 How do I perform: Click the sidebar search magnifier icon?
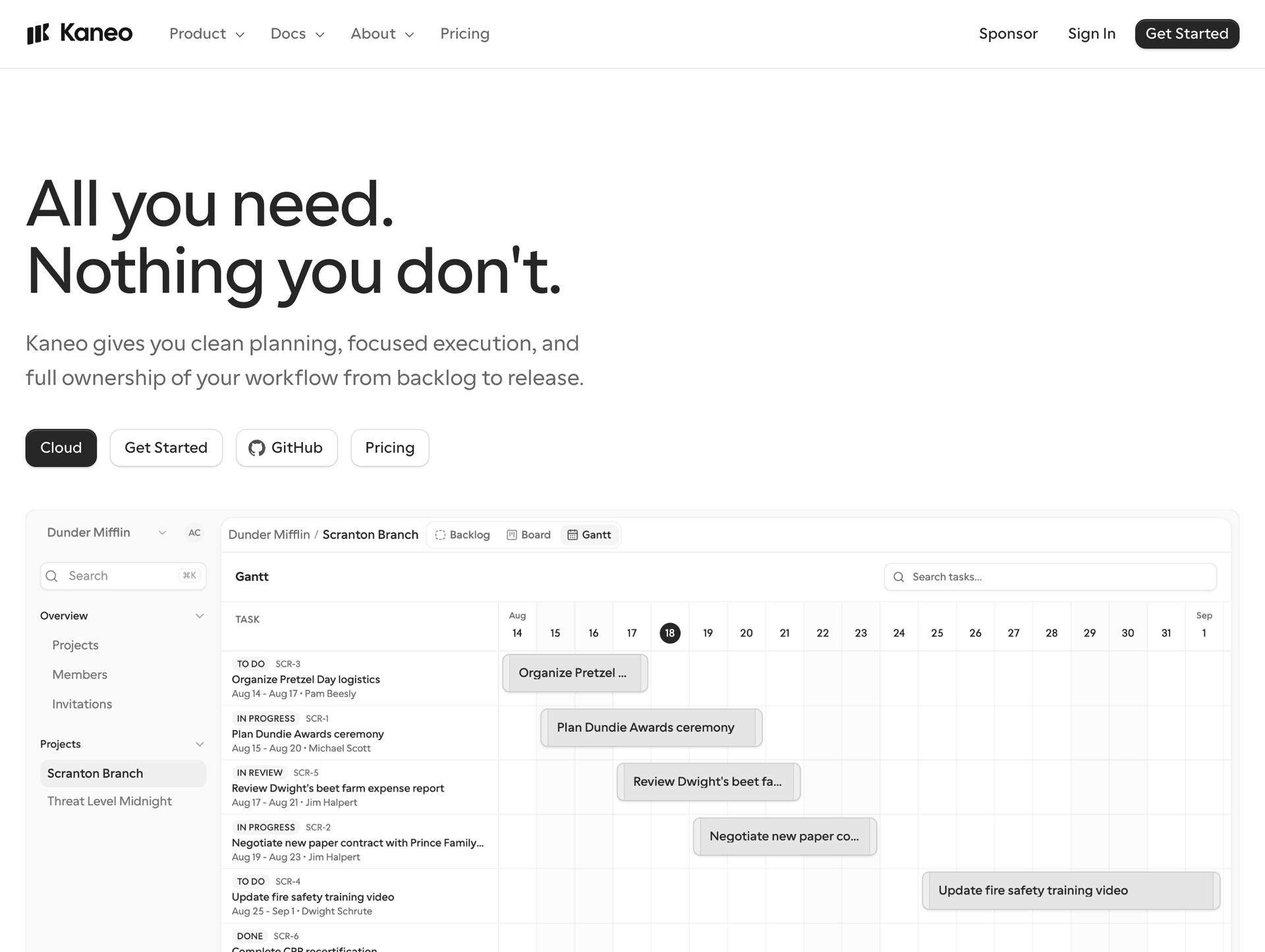click(51, 576)
